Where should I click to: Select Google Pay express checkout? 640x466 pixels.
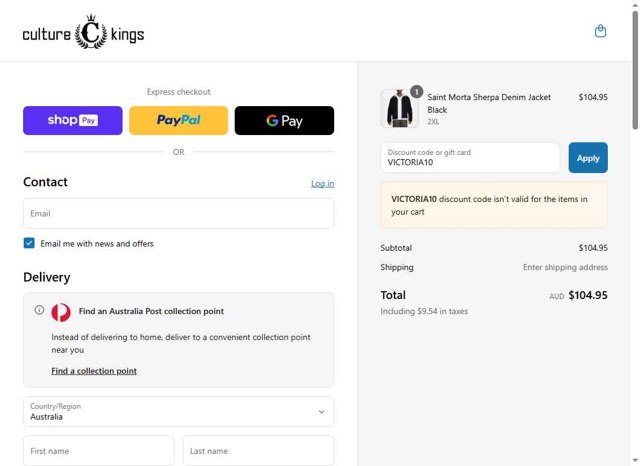click(284, 120)
